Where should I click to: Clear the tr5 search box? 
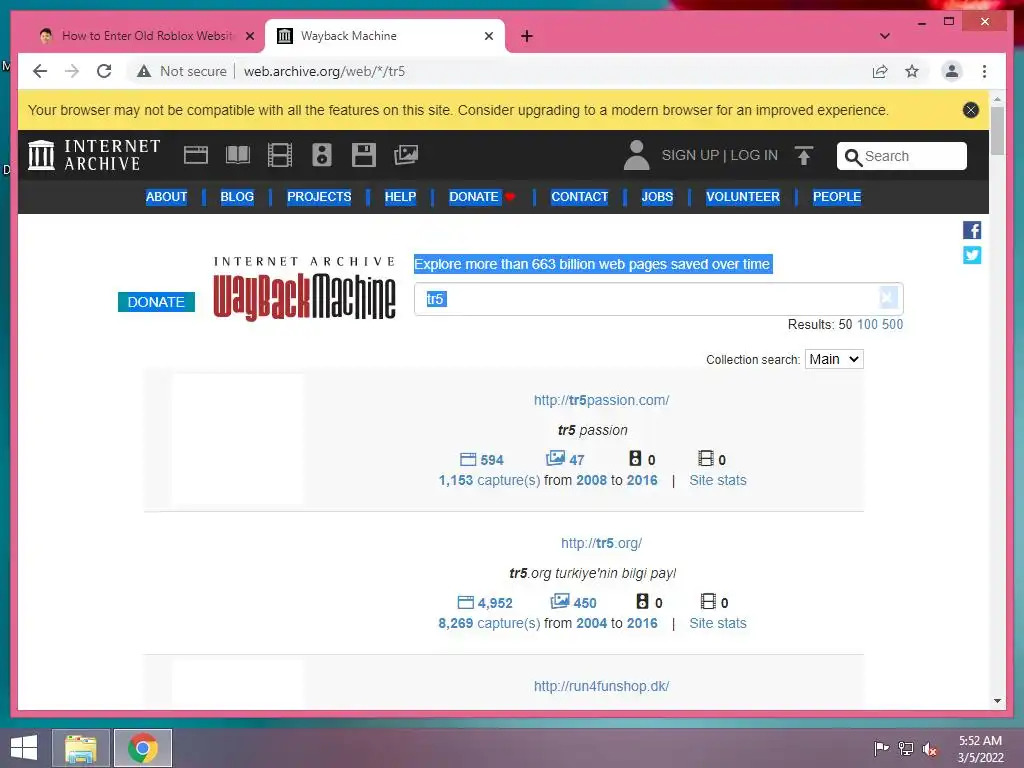887,298
